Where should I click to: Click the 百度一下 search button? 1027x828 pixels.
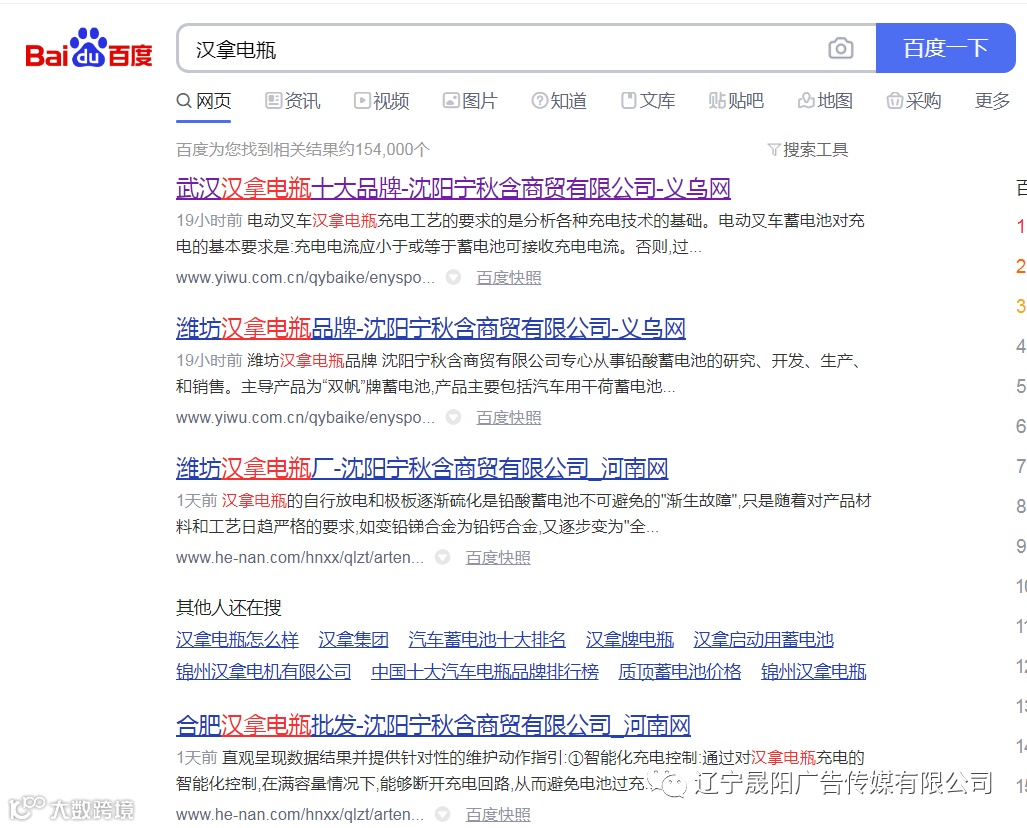945,48
